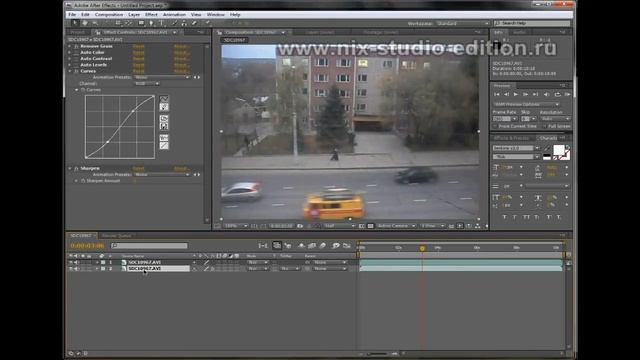Screen dimensions: 640x360
Task: Select the Clone Stamp tool
Action: pyautogui.click(x=184, y=23)
